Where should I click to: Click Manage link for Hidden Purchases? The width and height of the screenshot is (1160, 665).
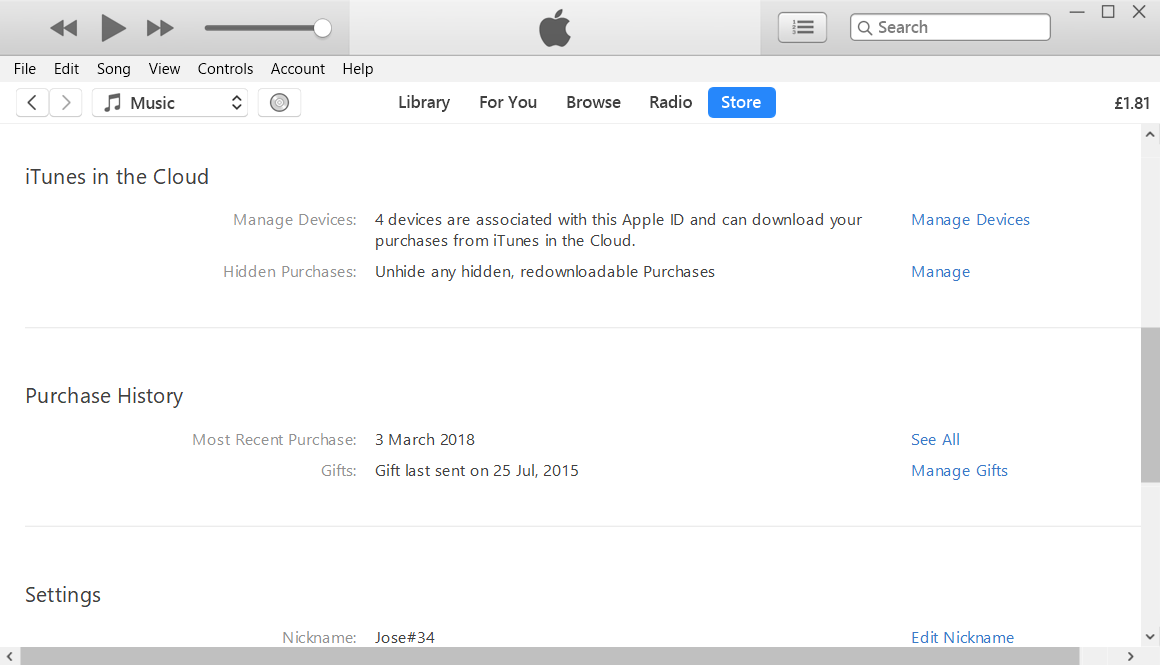940,272
